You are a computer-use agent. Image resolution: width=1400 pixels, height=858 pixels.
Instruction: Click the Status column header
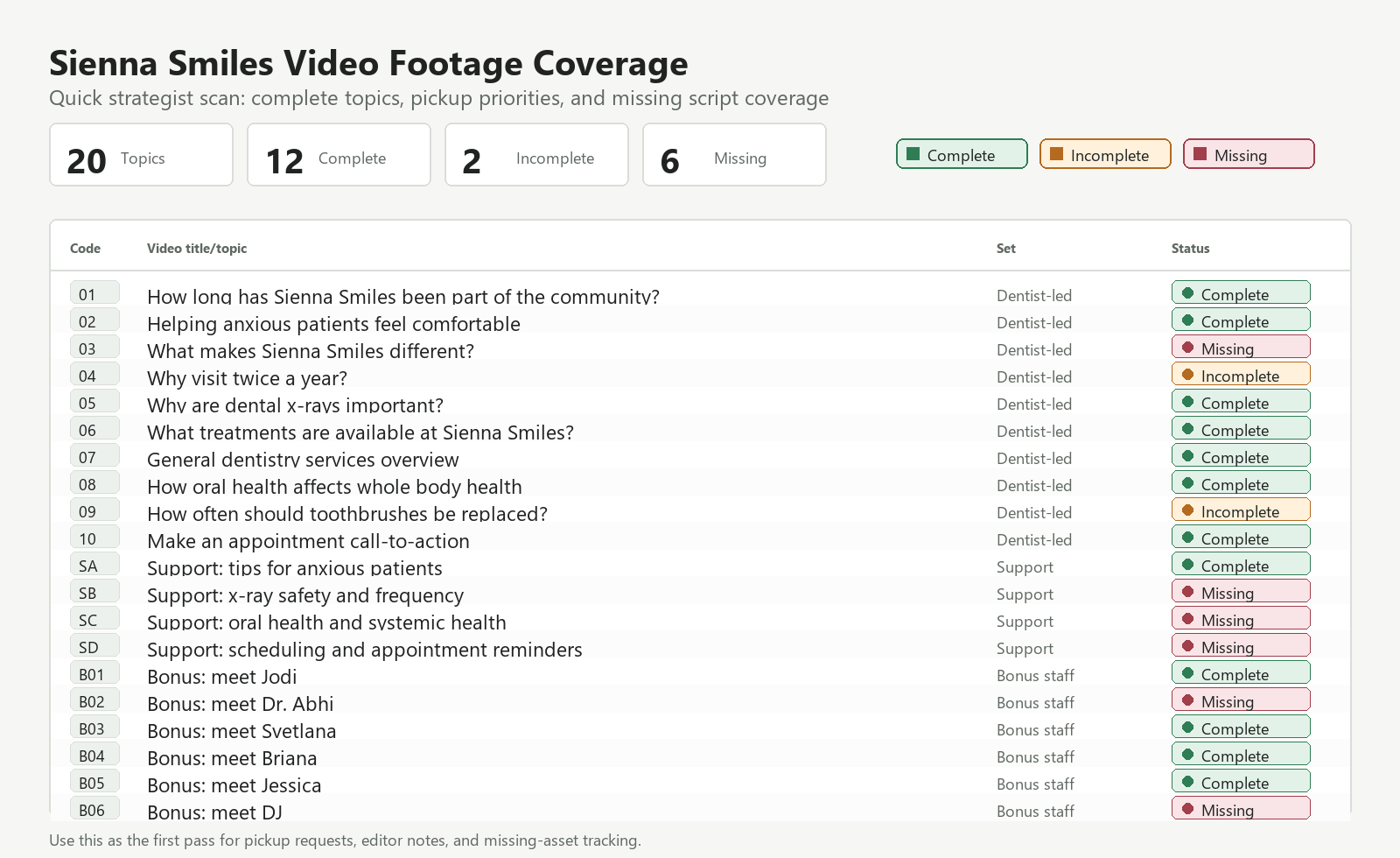tap(1191, 249)
